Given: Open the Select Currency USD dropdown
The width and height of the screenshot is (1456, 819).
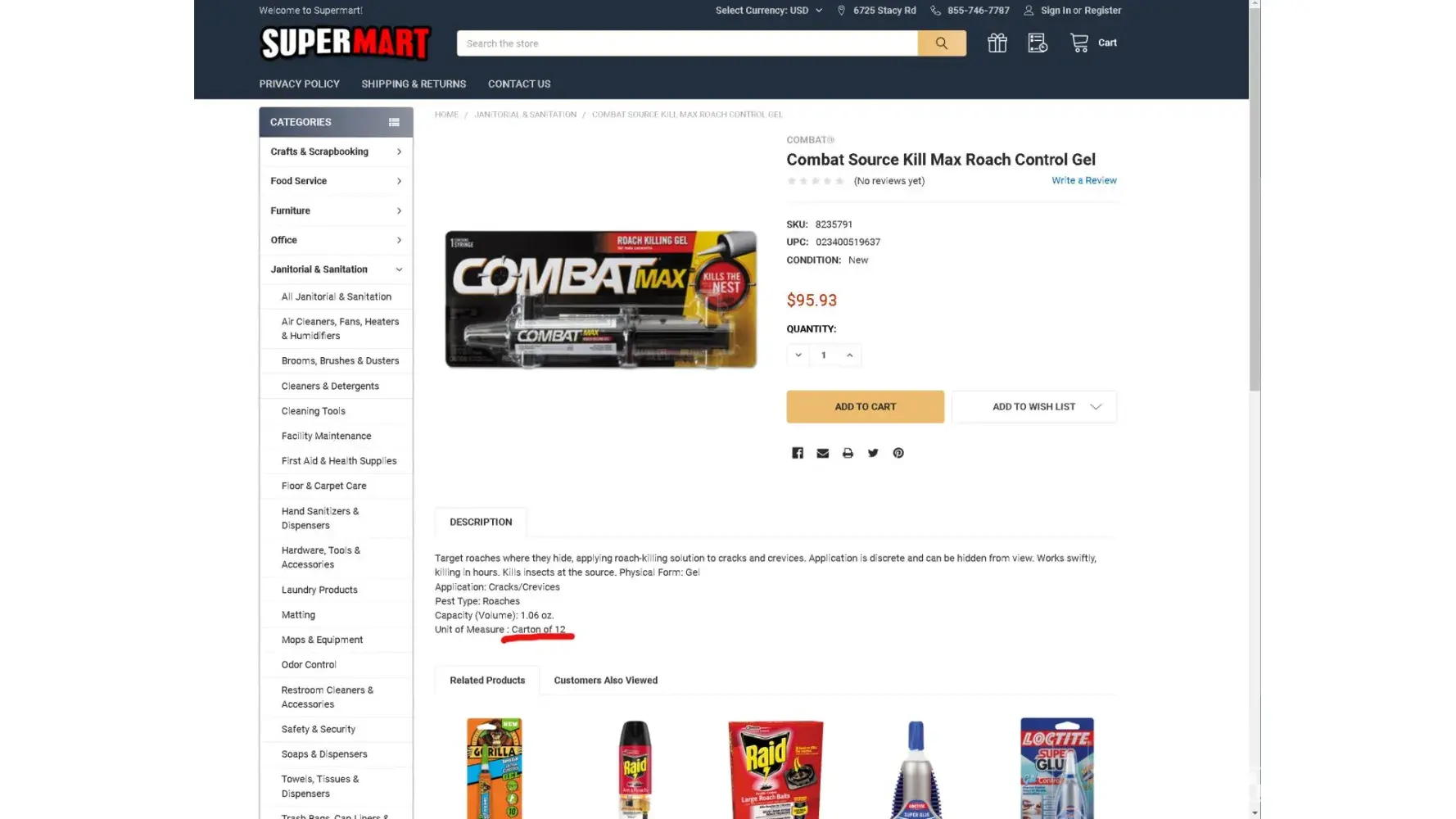Looking at the screenshot, I should tap(768, 11).
